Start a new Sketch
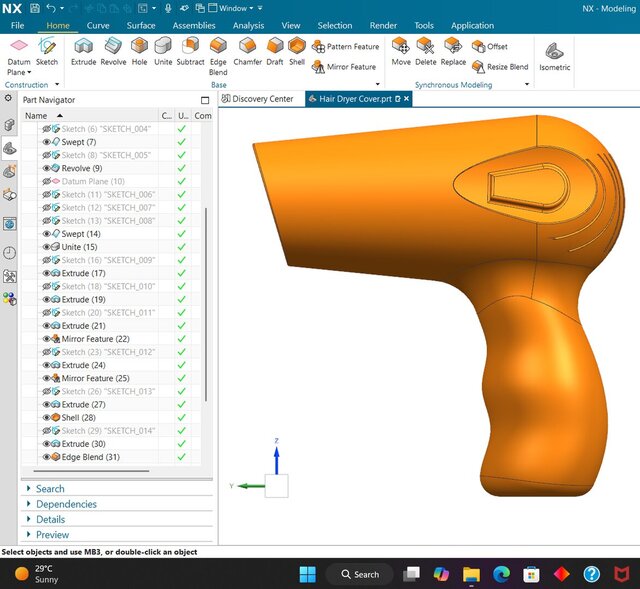 click(47, 52)
